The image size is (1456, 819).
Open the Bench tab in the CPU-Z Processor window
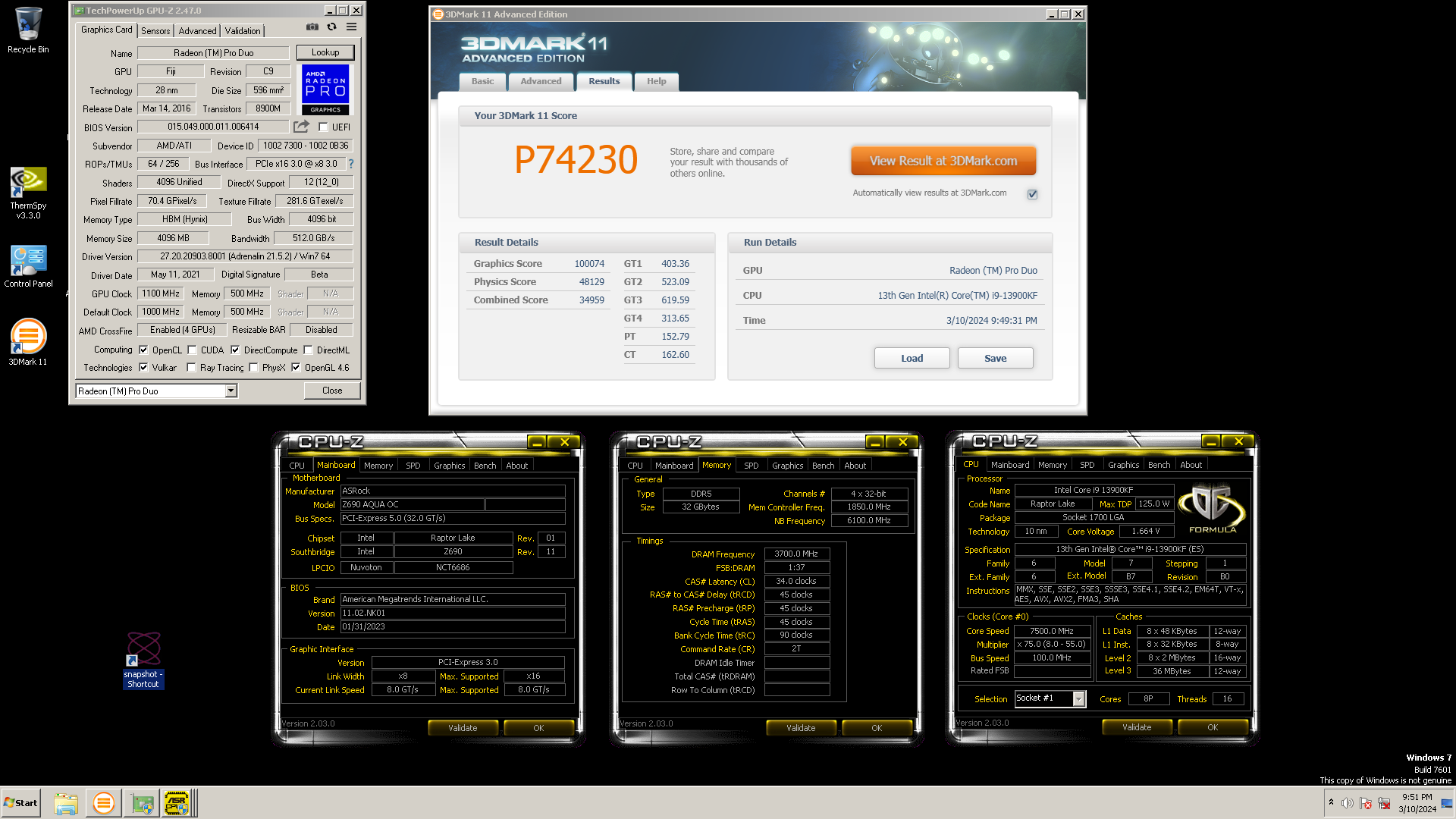(1159, 465)
